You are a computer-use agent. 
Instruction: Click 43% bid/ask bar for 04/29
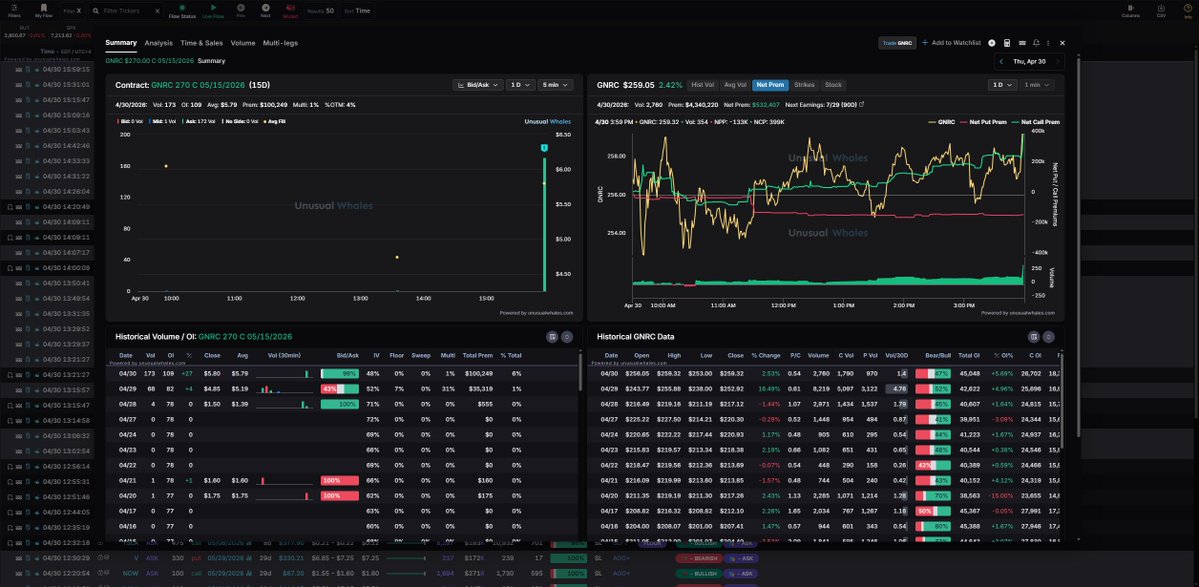point(340,388)
